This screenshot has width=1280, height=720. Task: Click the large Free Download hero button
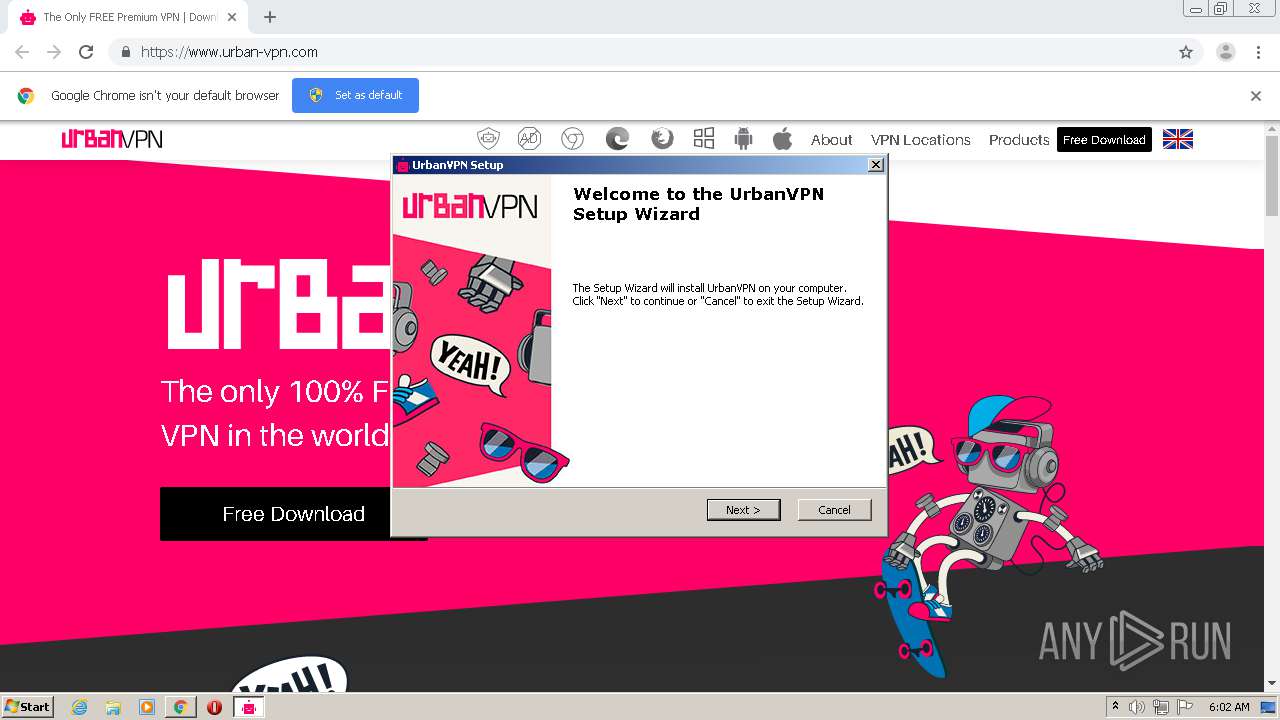pyautogui.click(x=275, y=514)
